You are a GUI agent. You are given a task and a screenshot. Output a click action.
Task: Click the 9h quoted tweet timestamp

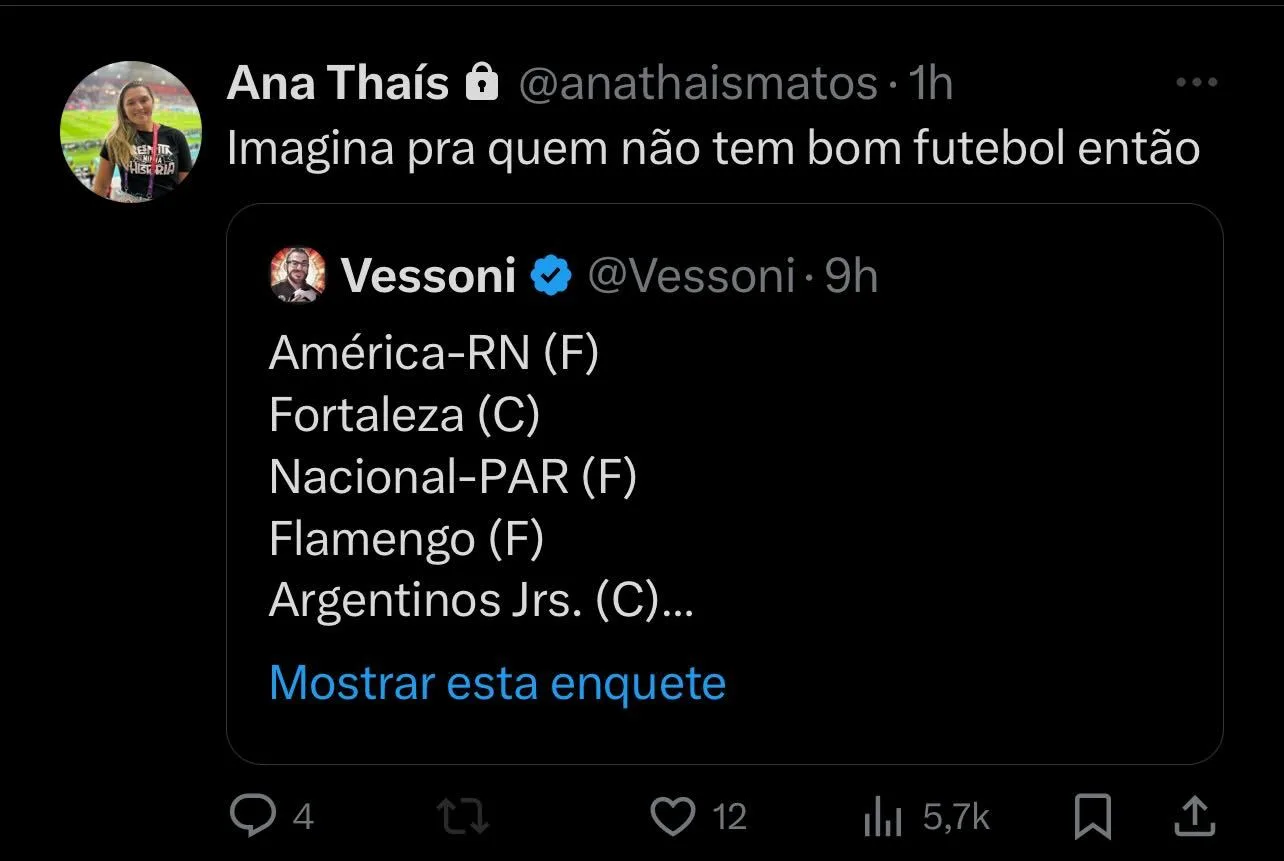[851, 276]
